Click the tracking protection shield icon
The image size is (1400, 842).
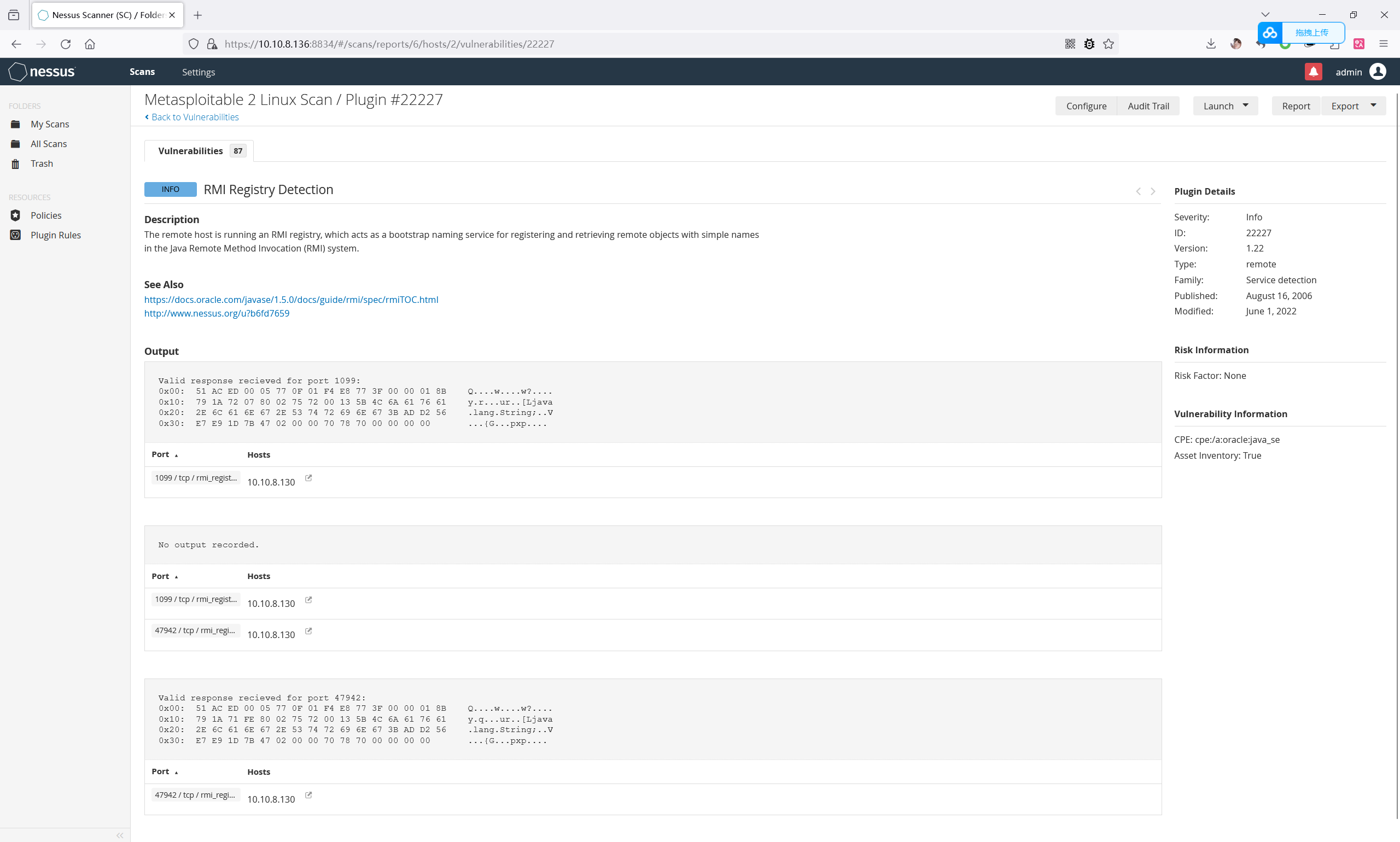(194, 44)
